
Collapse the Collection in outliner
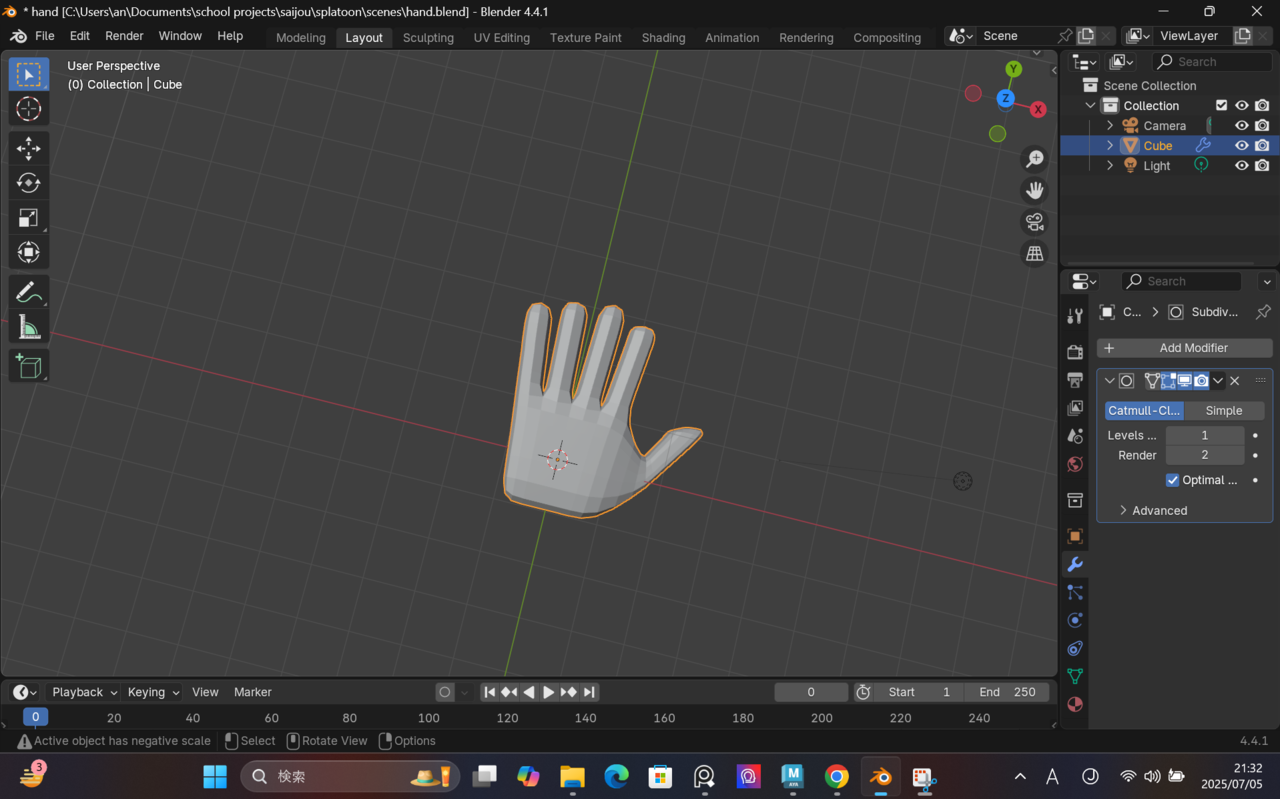tap(1090, 105)
